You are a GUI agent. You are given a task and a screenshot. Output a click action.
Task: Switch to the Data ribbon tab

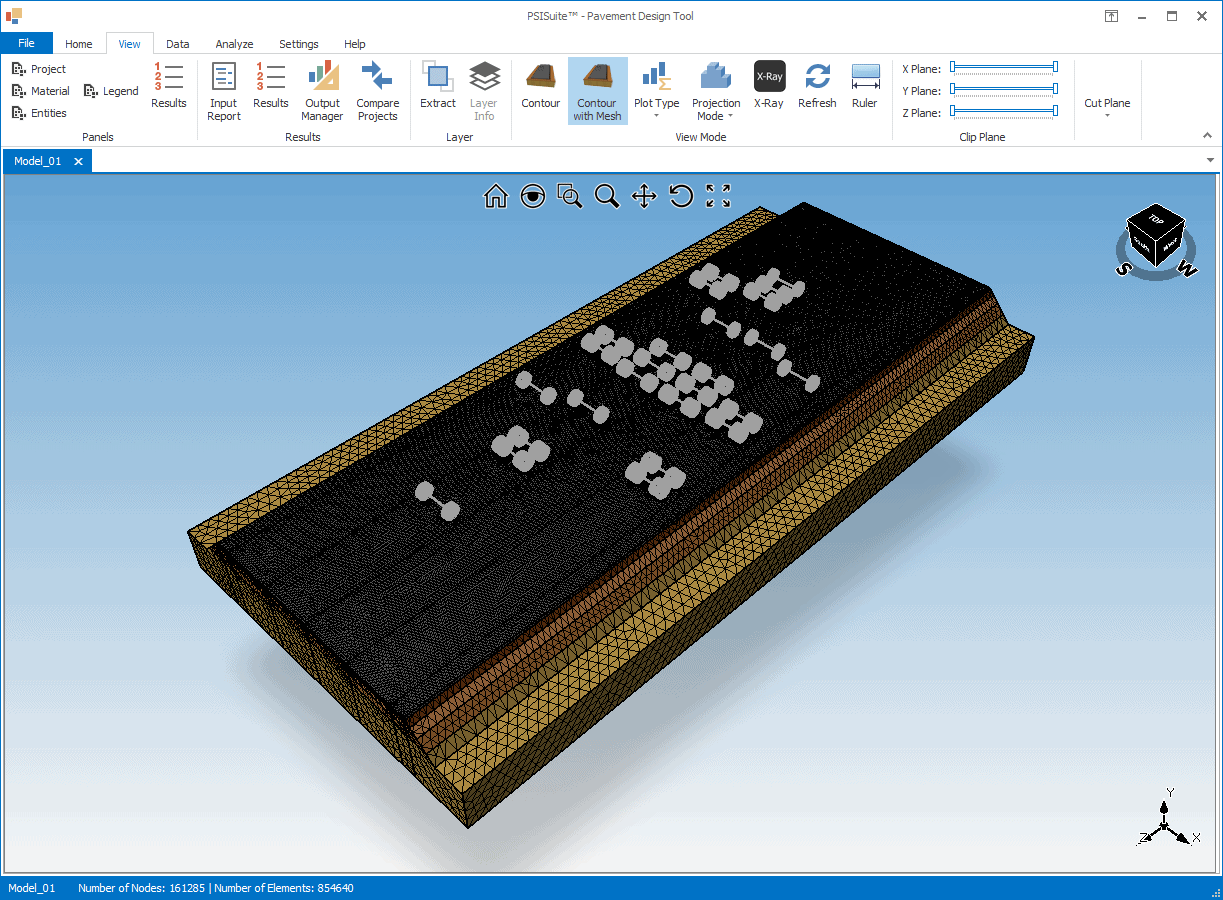pos(178,44)
